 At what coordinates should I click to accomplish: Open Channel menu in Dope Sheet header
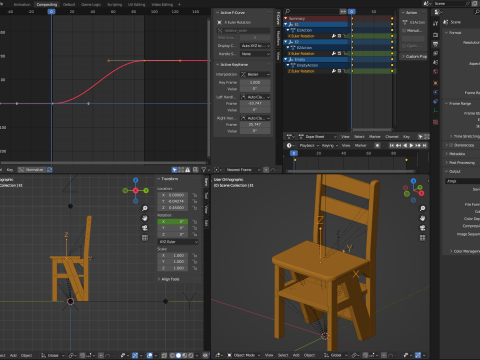tap(392, 136)
